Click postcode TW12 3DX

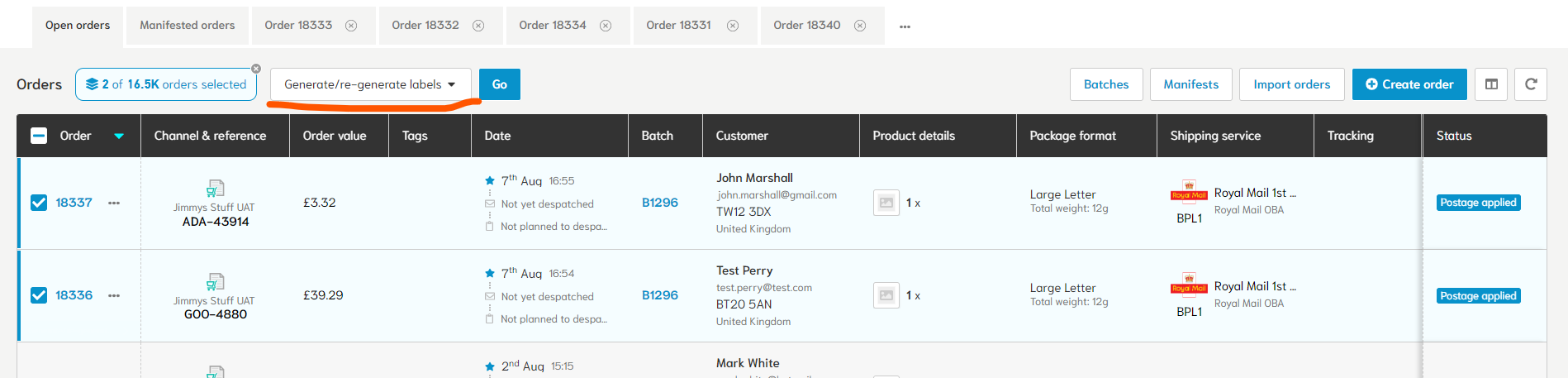pos(744,212)
